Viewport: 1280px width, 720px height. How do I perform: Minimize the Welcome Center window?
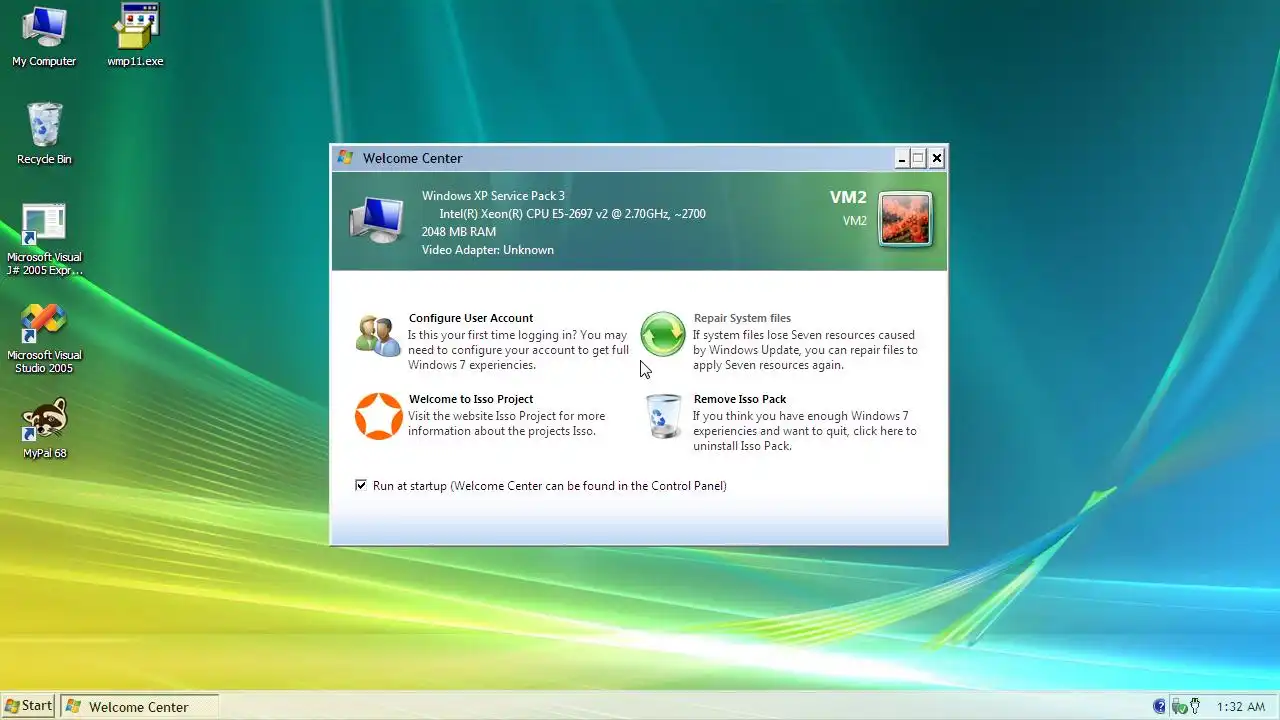pyautogui.click(x=901, y=158)
